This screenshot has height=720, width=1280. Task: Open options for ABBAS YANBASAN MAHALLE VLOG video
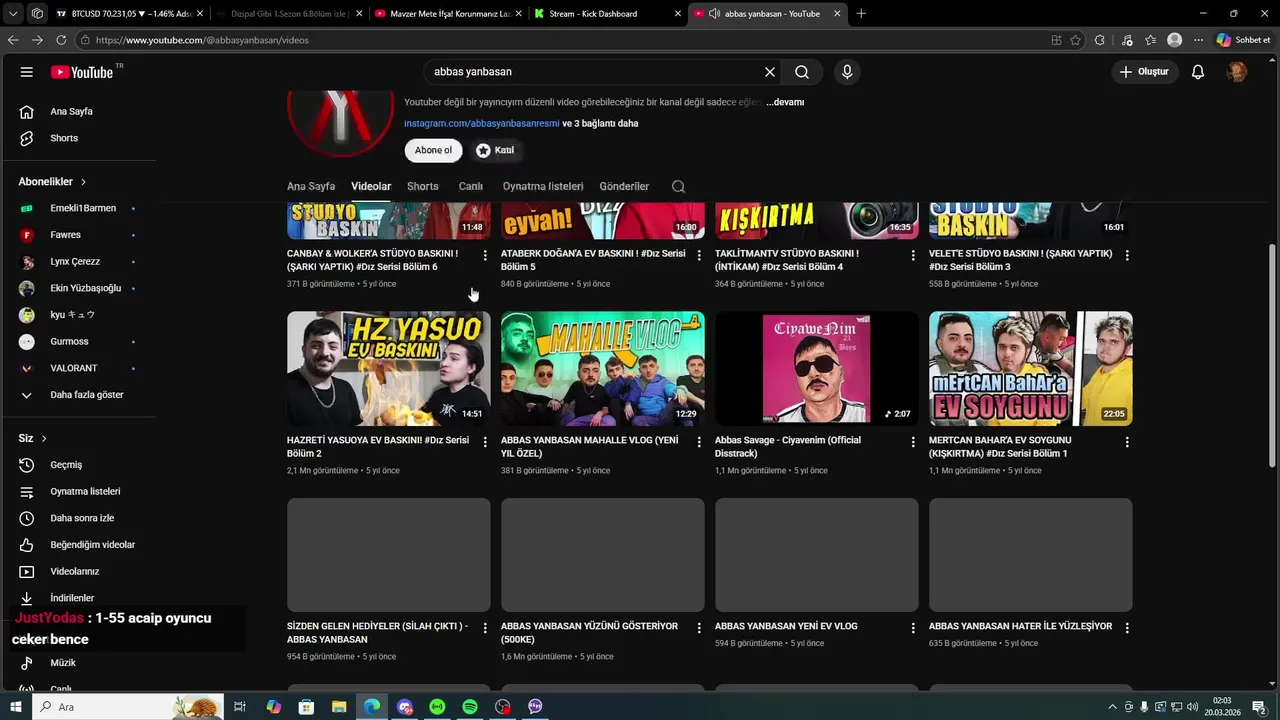(699, 442)
